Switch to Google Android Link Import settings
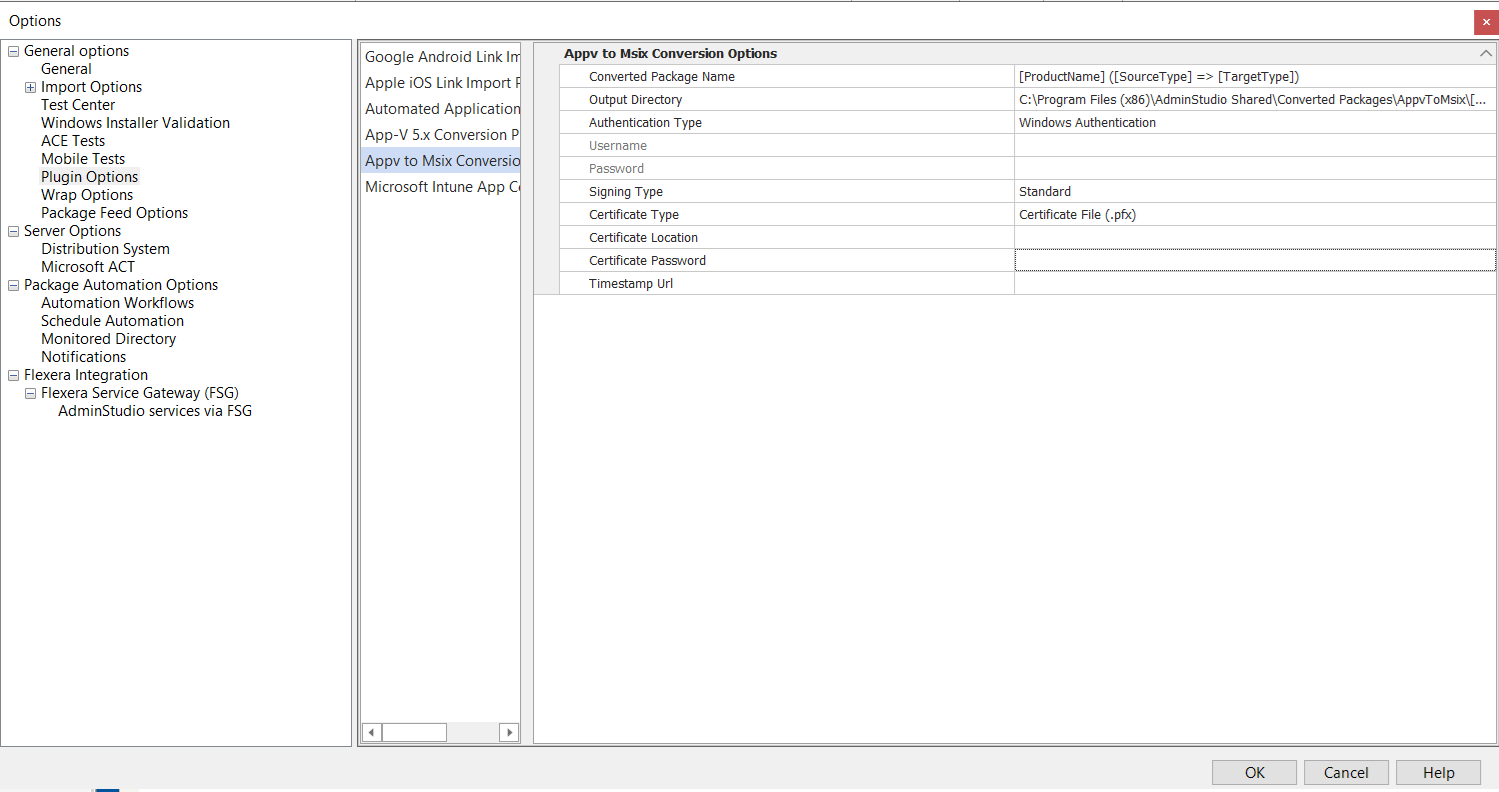Screen dimensions: 1499x792 [x=441, y=56]
